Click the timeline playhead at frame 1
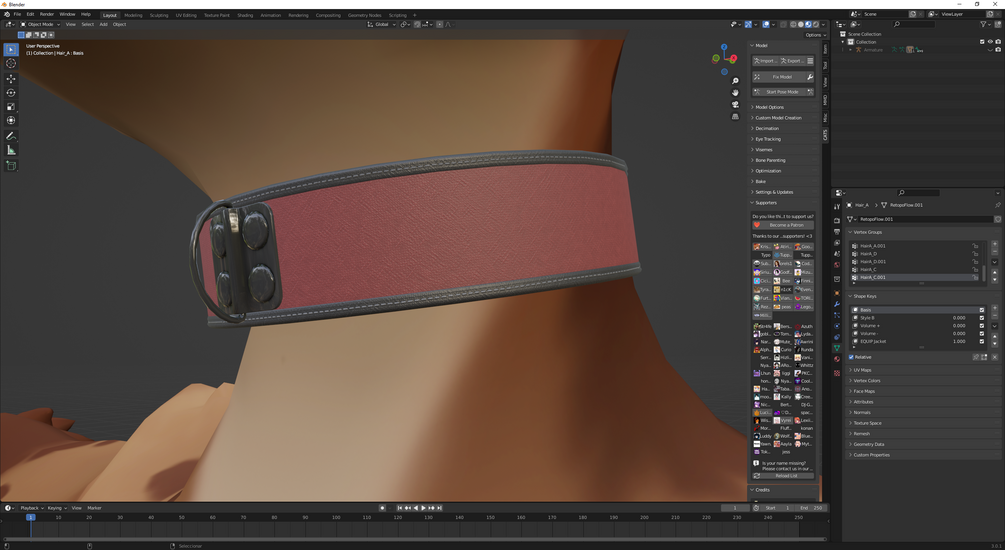Screen dimensions: 1005x550 coord(30,517)
